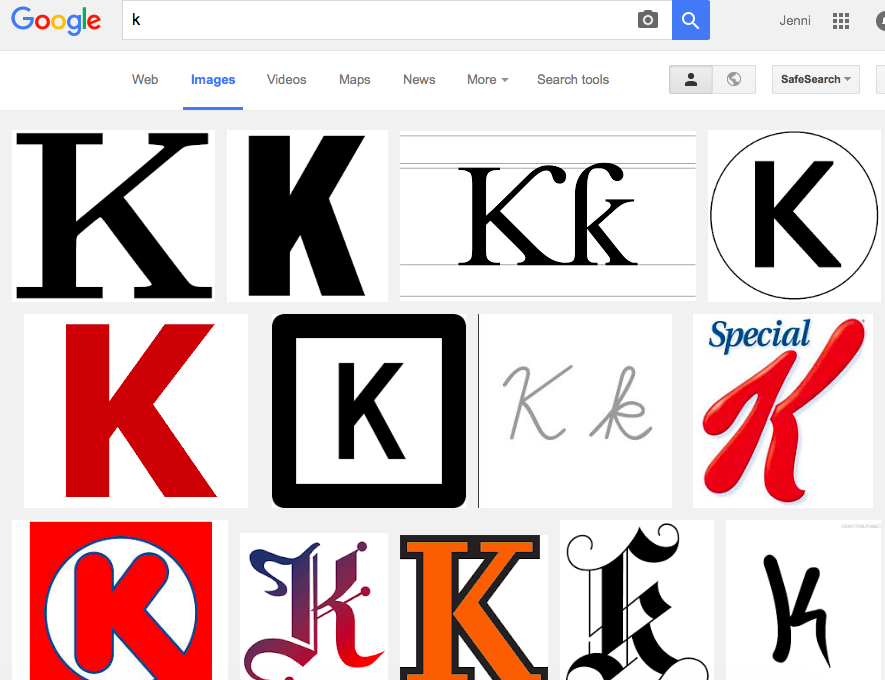
Task: Open Search tools
Action: (573, 80)
